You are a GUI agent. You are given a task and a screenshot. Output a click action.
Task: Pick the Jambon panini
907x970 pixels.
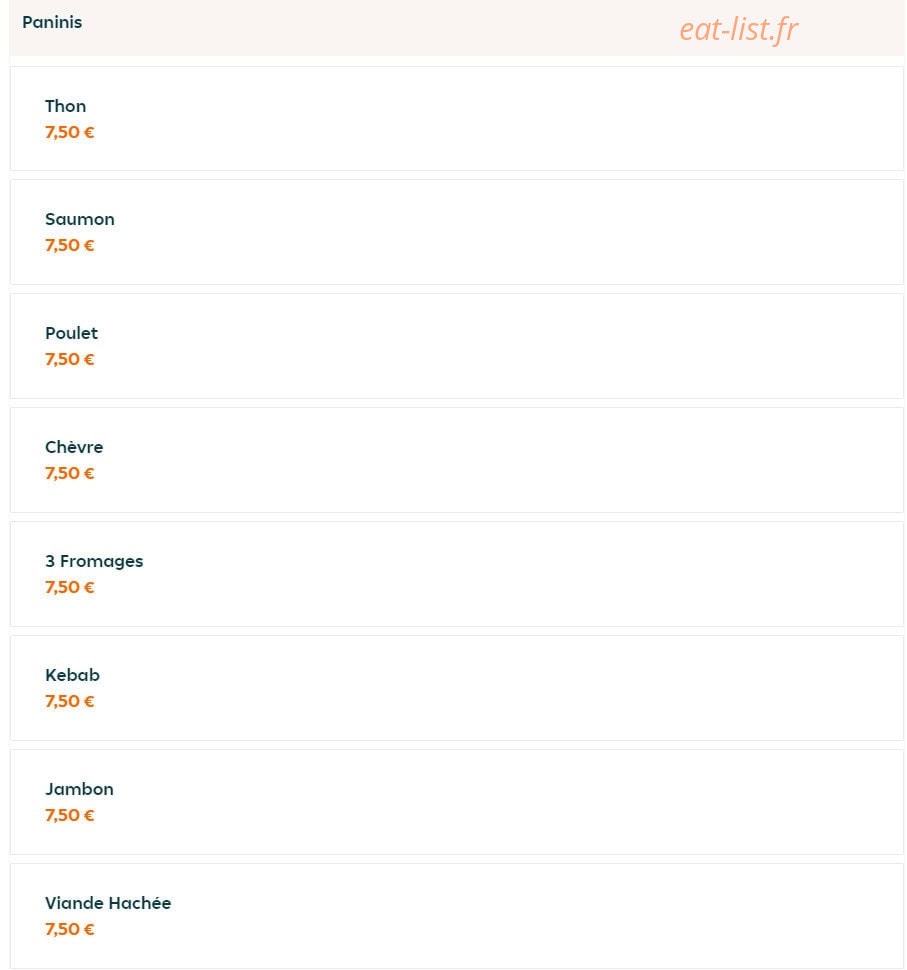(x=457, y=802)
